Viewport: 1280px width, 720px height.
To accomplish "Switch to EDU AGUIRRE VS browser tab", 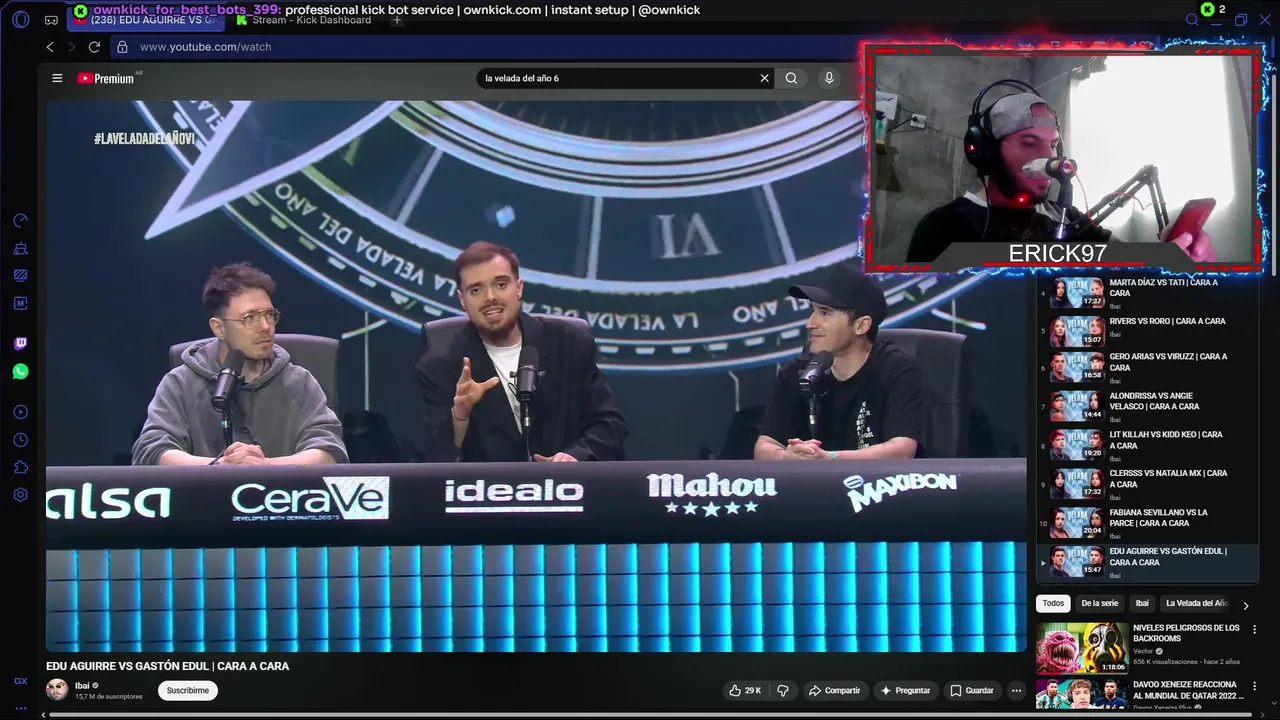I will [146, 20].
